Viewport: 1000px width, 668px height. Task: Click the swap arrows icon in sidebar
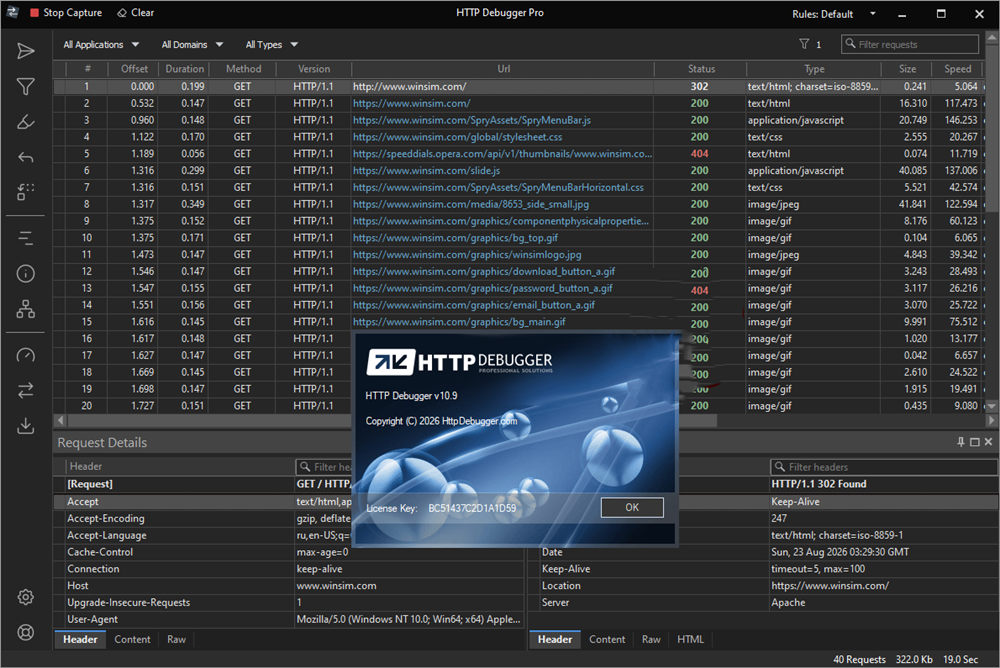click(26, 390)
